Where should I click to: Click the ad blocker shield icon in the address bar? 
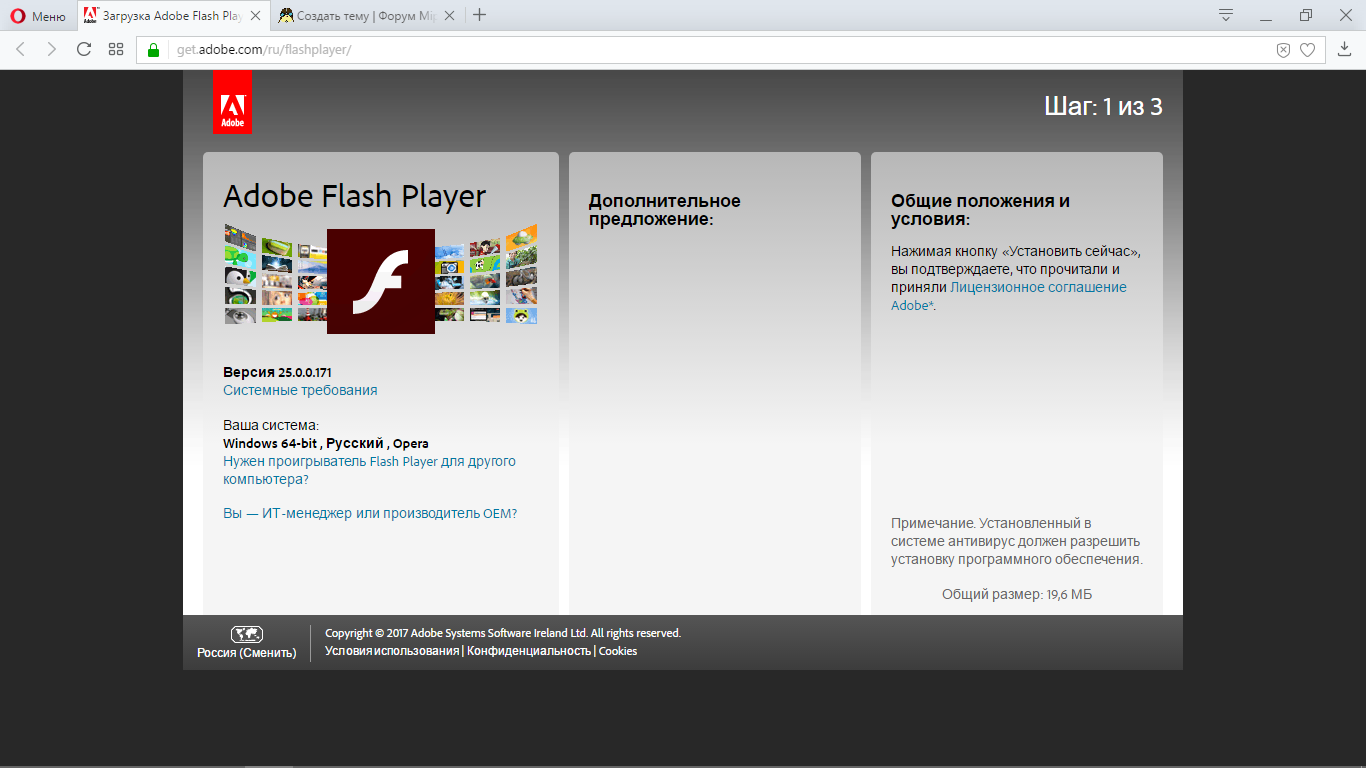[x=1283, y=50]
